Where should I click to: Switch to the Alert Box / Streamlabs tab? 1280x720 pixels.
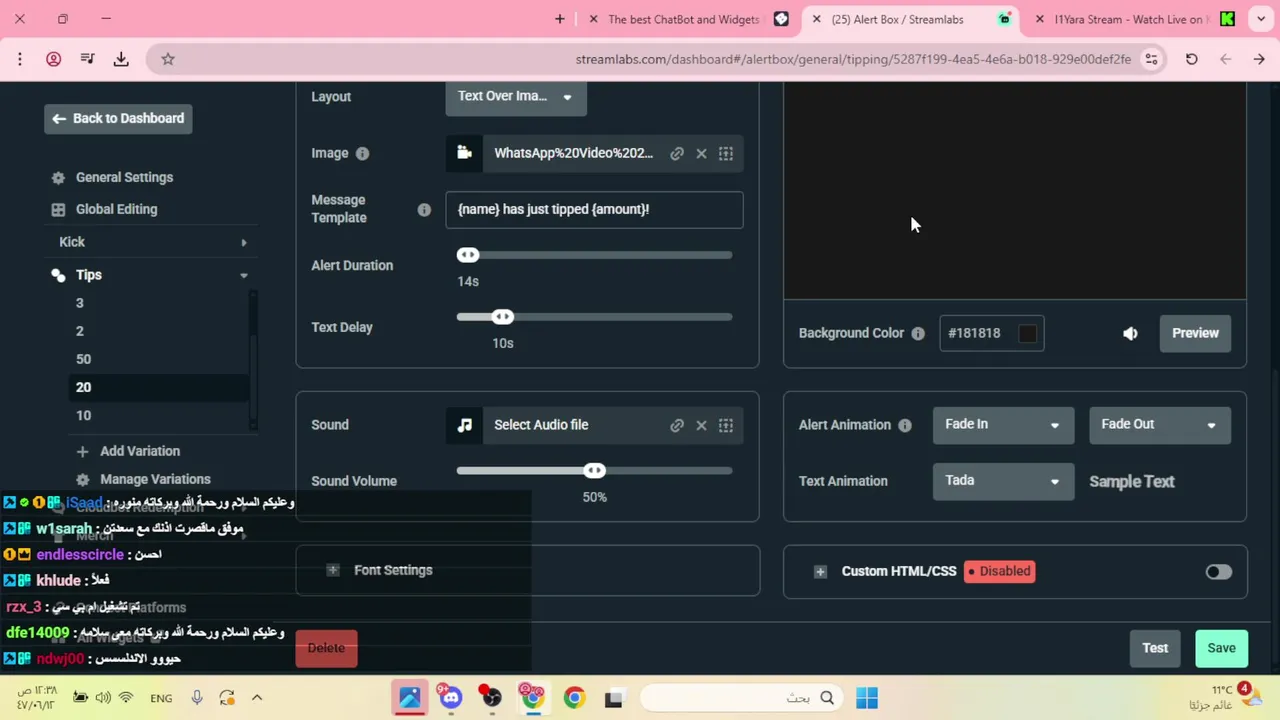pyautogui.click(x=910, y=19)
